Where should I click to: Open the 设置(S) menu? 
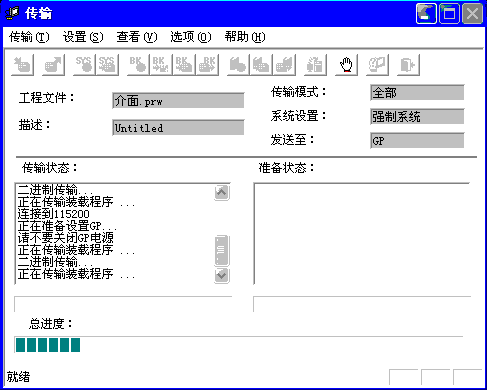click(x=83, y=37)
